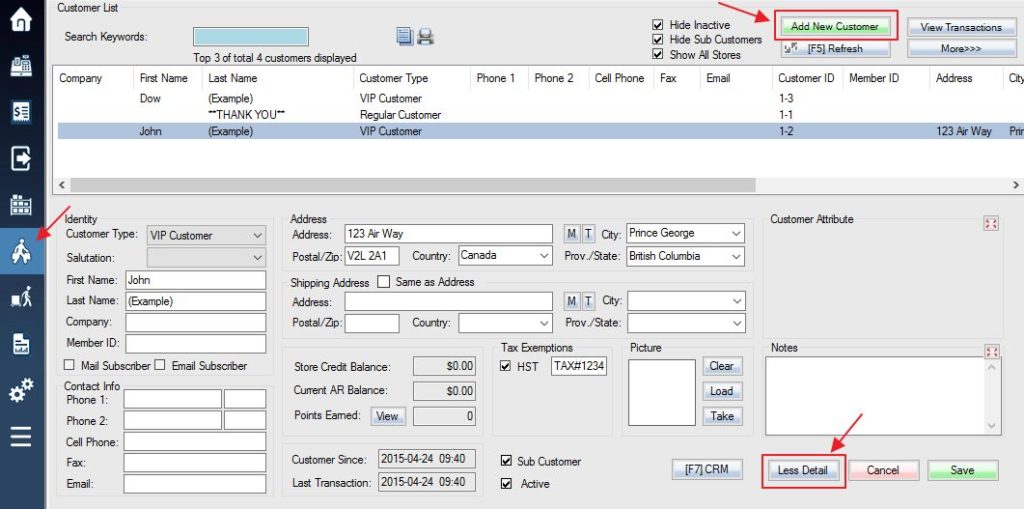Select the Dow (Example) customer row
1024x509 pixels.
tap(538, 98)
